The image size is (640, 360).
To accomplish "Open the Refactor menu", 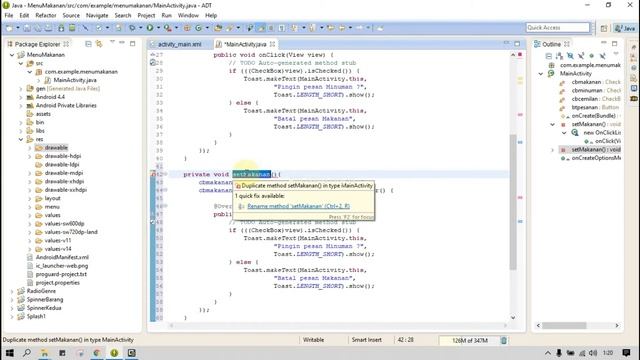I will (46, 15).
